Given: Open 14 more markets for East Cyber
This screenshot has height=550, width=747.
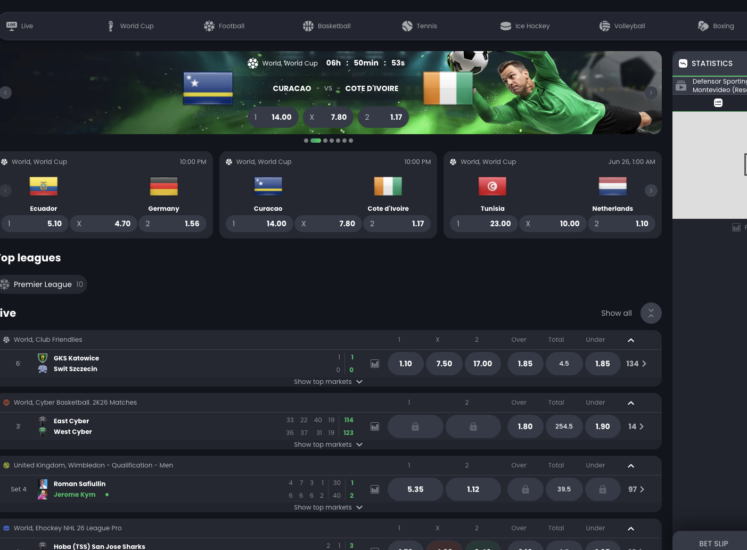Looking at the screenshot, I should click(x=636, y=427).
